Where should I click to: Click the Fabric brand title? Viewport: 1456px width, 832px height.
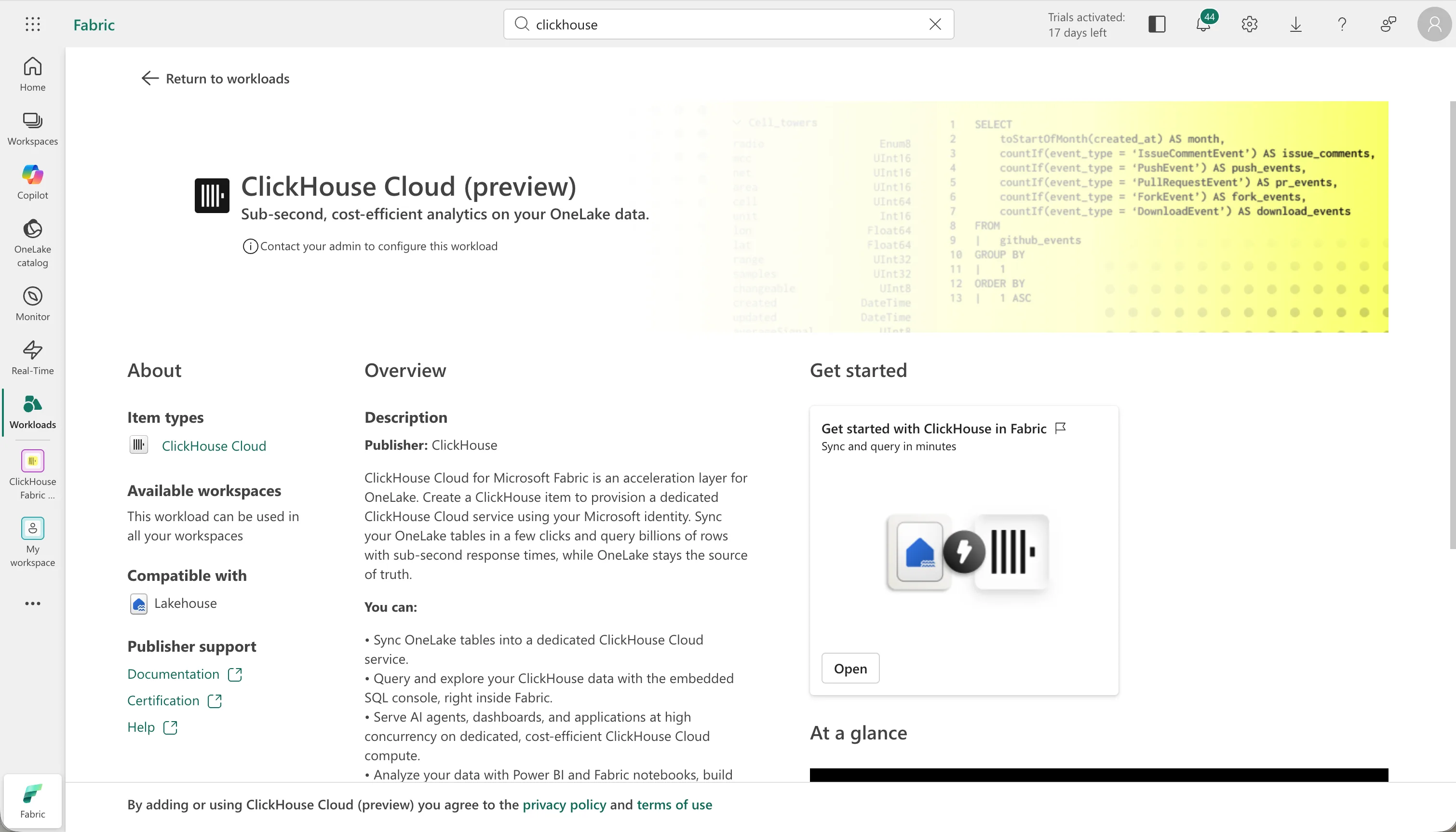[x=94, y=25]
